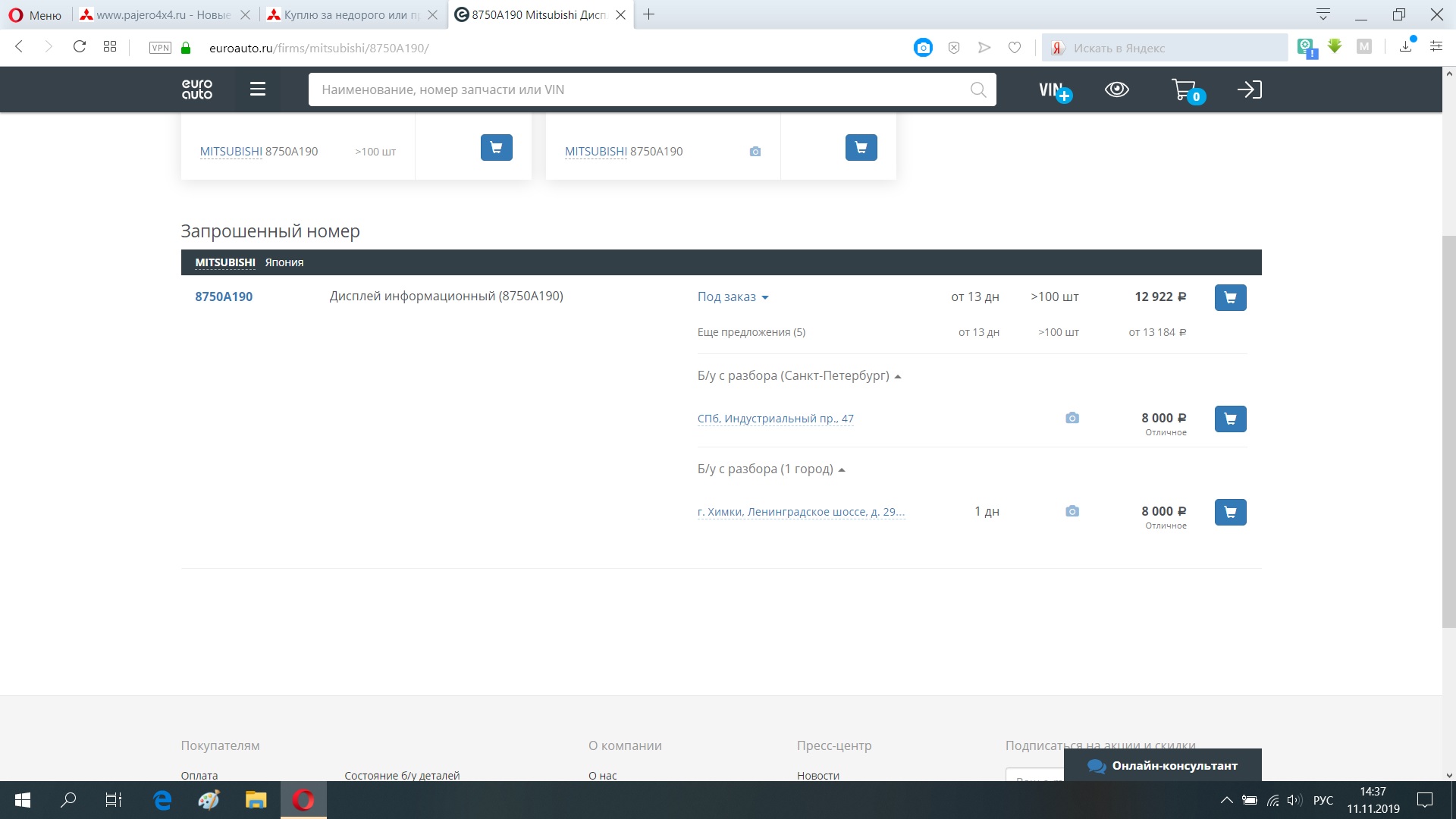Open viewed items eye icon
This screenshot has height=819, width=1456.
coord(1116,89)
